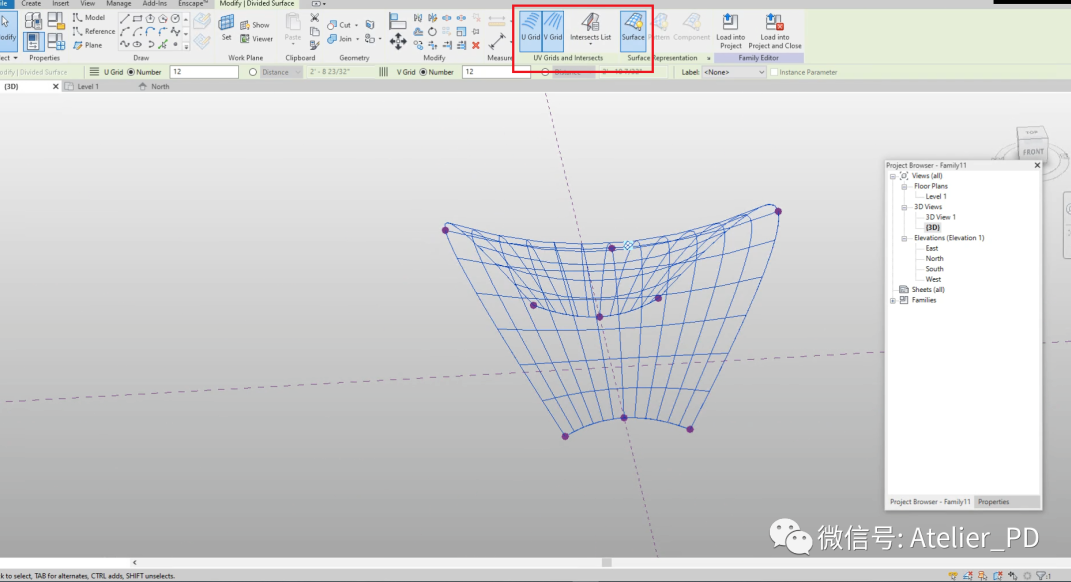Click the Rotate tool in Modify panel
Viewport: 1071px width, 582px height.
pyautogui.click(x=432, y=31)
